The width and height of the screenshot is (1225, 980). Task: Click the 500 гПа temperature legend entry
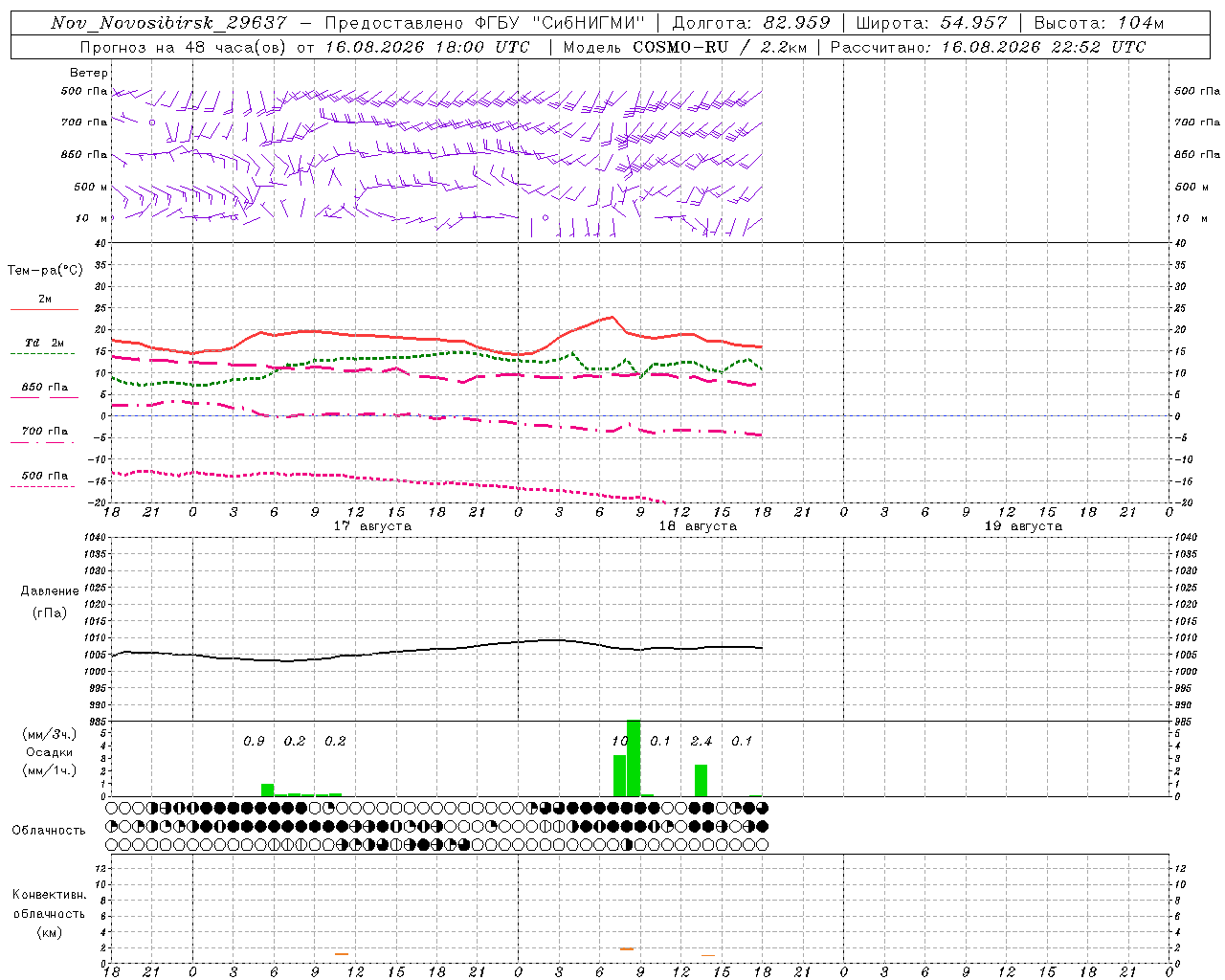click(44, 476)
